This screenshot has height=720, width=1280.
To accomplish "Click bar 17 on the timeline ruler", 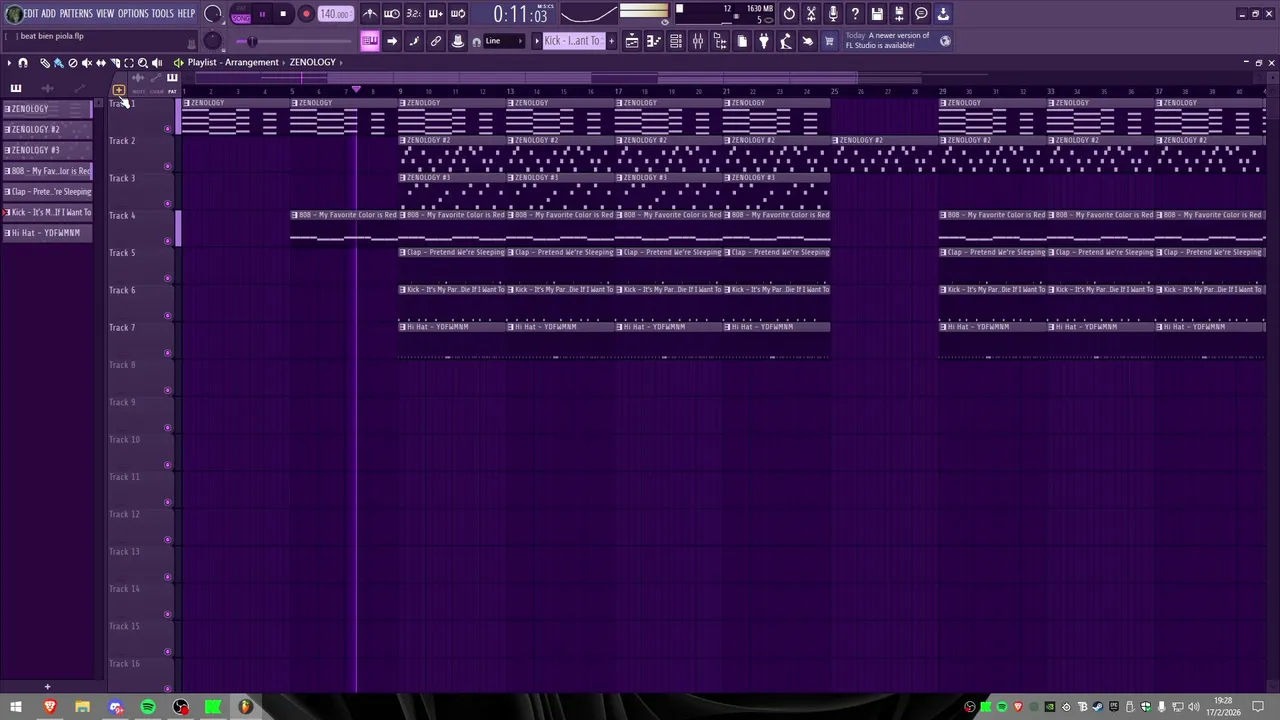I will (x=618, y=92).
